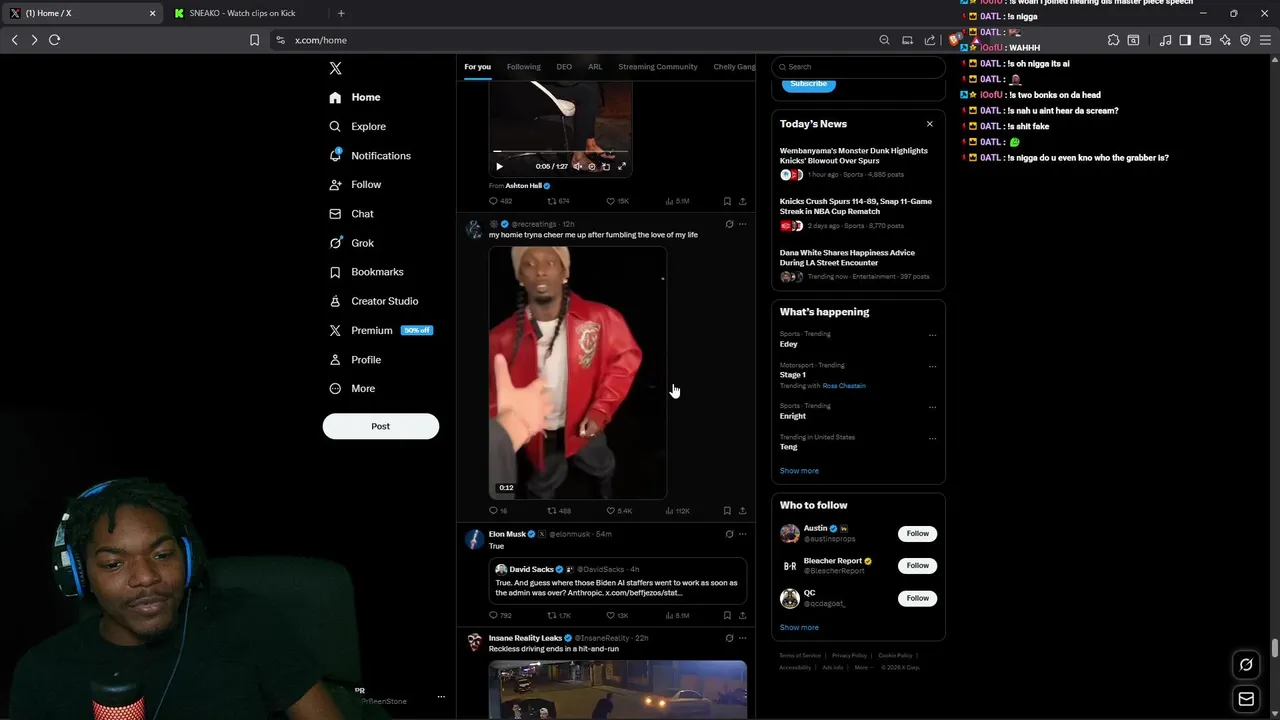Click the blue Subscribe button
1280x720 pixels.
pyautogui.click(x=808, y=84)
